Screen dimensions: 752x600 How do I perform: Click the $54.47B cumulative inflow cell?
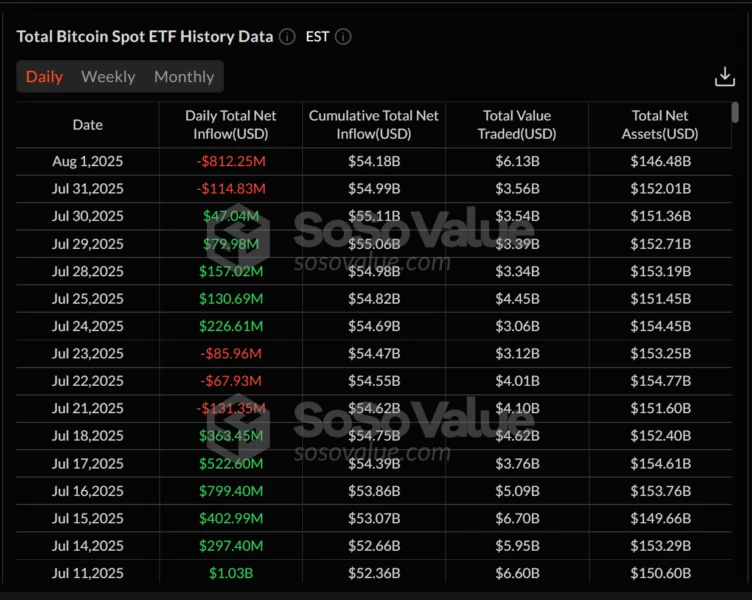tap(374, 353)
